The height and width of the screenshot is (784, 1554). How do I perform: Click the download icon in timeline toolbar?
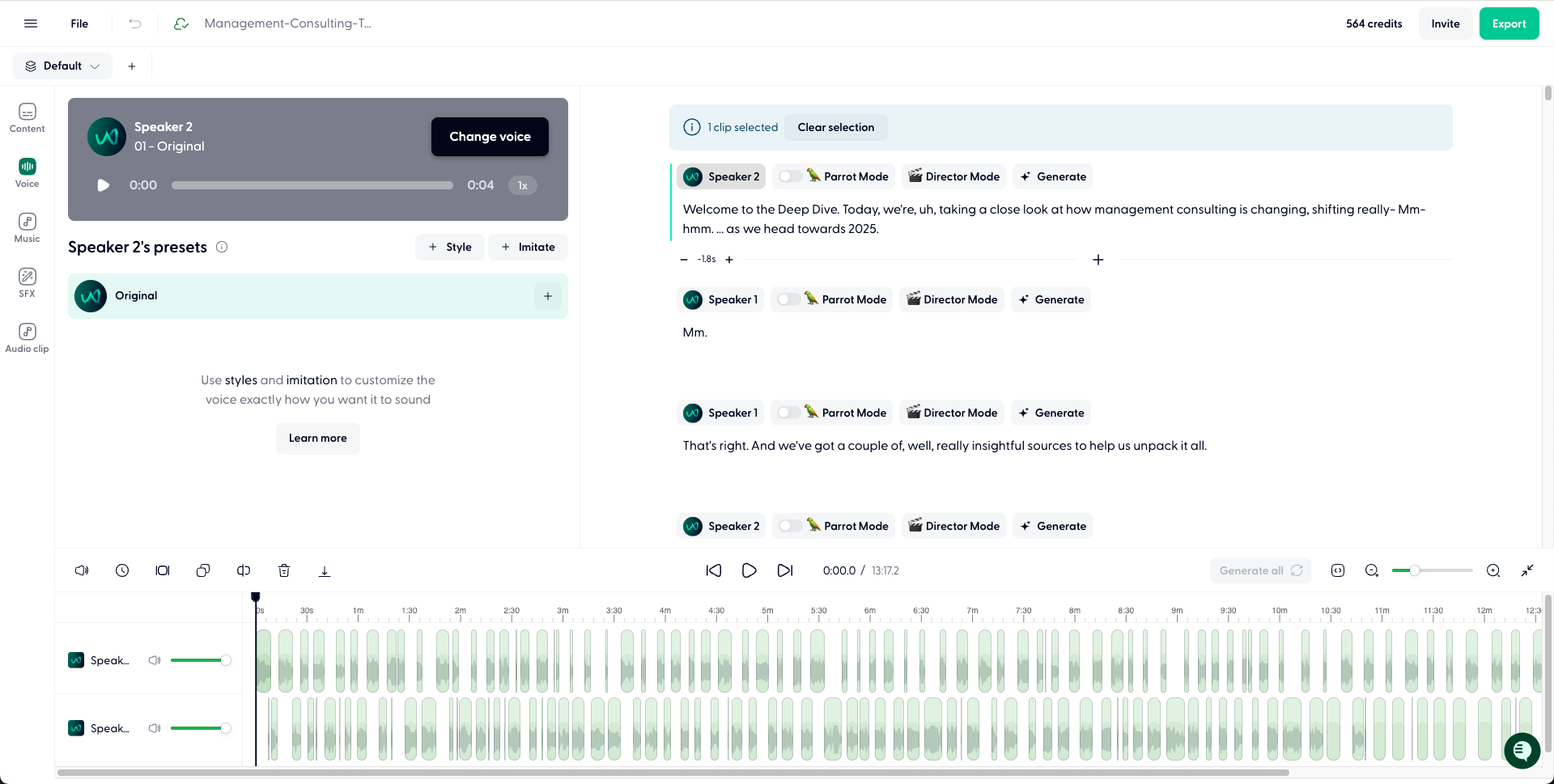(325, 570)
